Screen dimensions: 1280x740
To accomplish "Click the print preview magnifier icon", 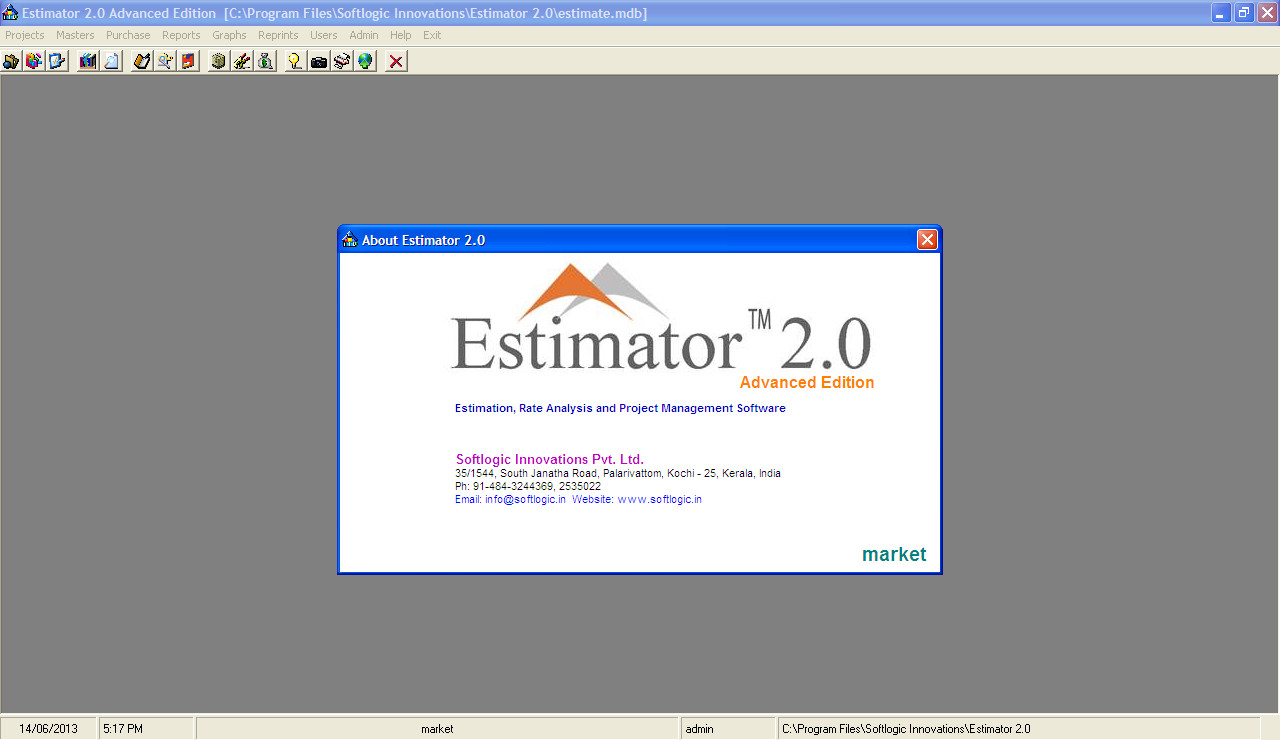I will point(110,61).
